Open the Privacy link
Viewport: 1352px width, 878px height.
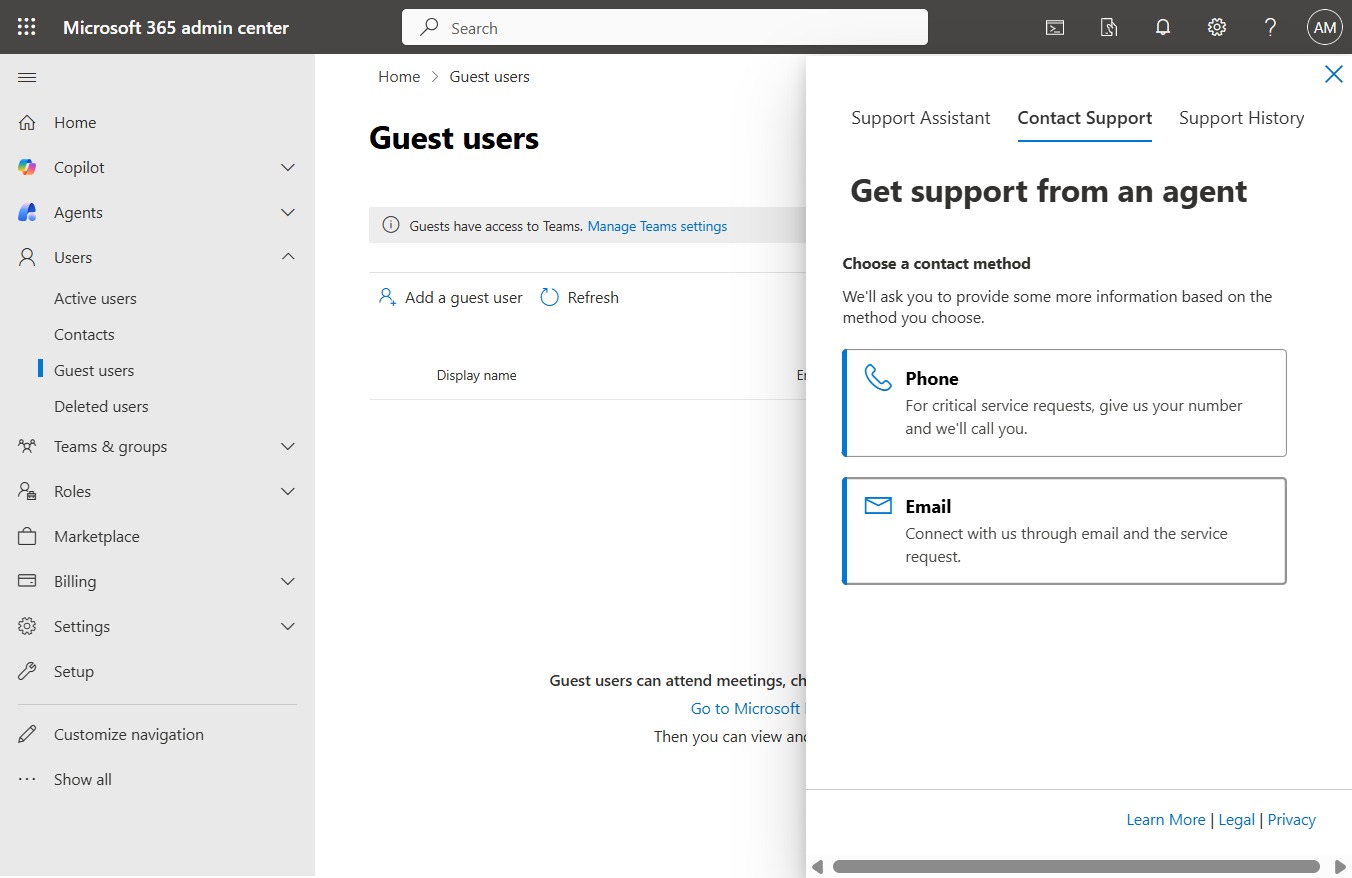coord(1292,819)
